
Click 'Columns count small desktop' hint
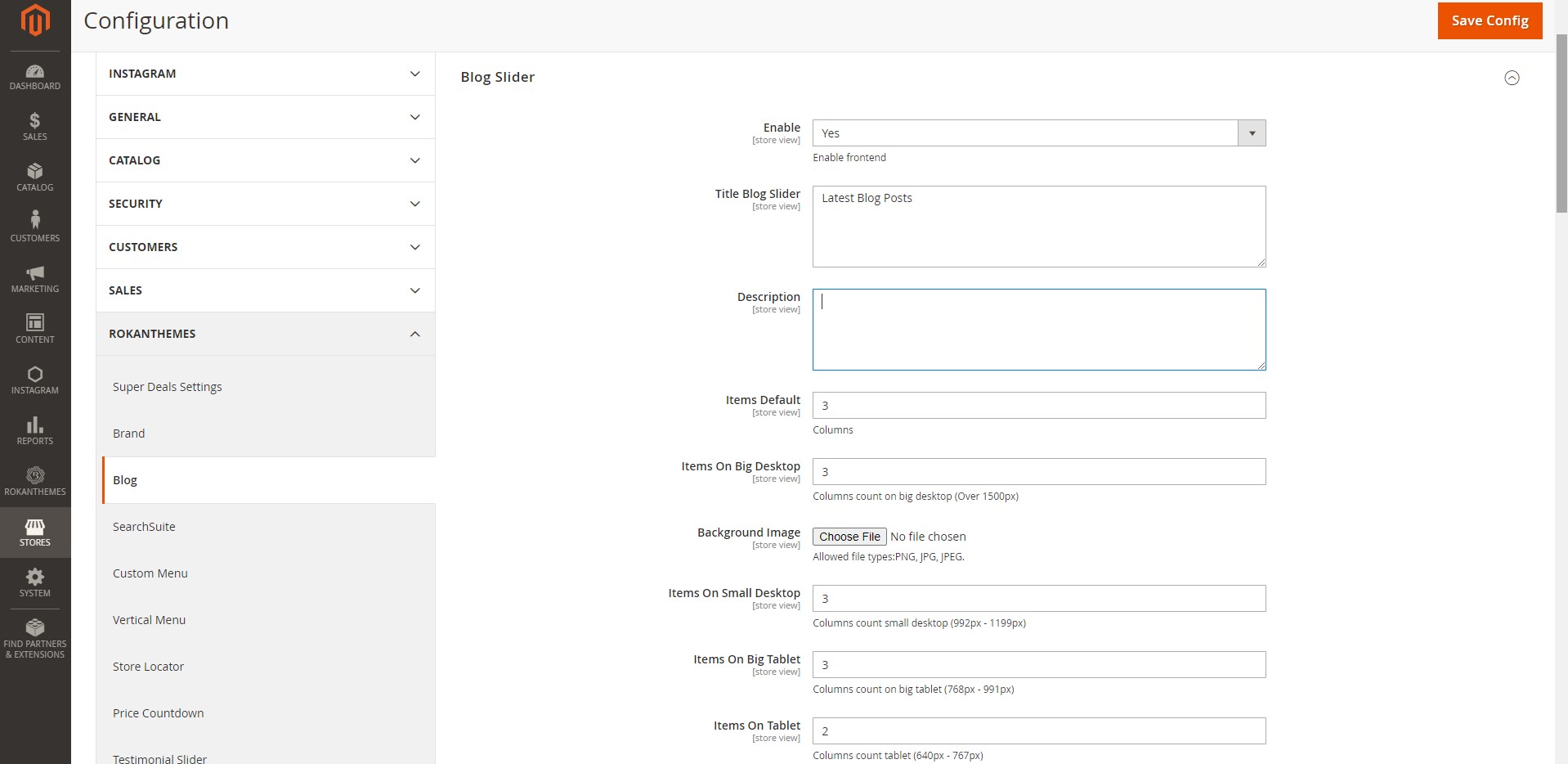[x=919, y=623]
